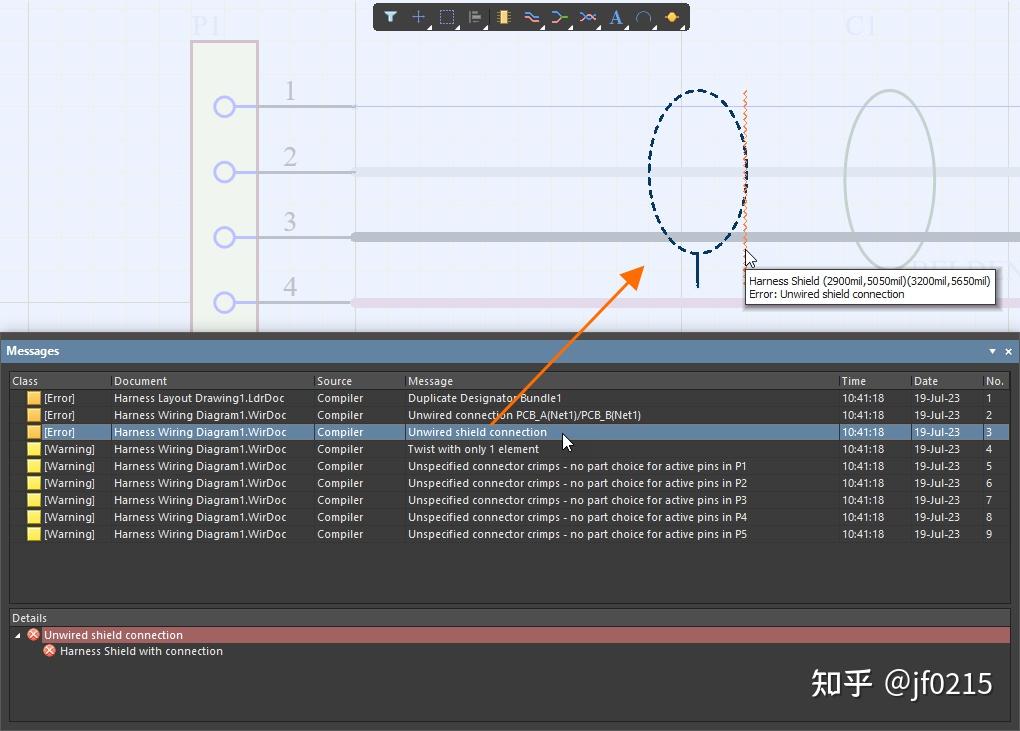Select the Place Text tool
The width and height of the screenshot is (1020, 731).
click(x=616, y=17)
